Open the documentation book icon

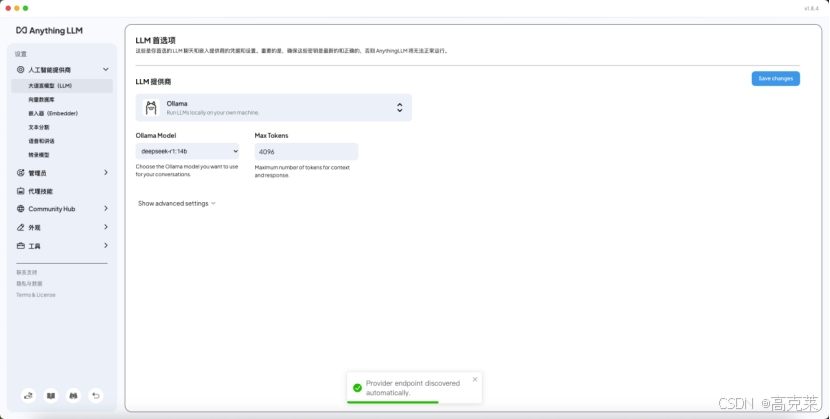click(x=51, y=395)
